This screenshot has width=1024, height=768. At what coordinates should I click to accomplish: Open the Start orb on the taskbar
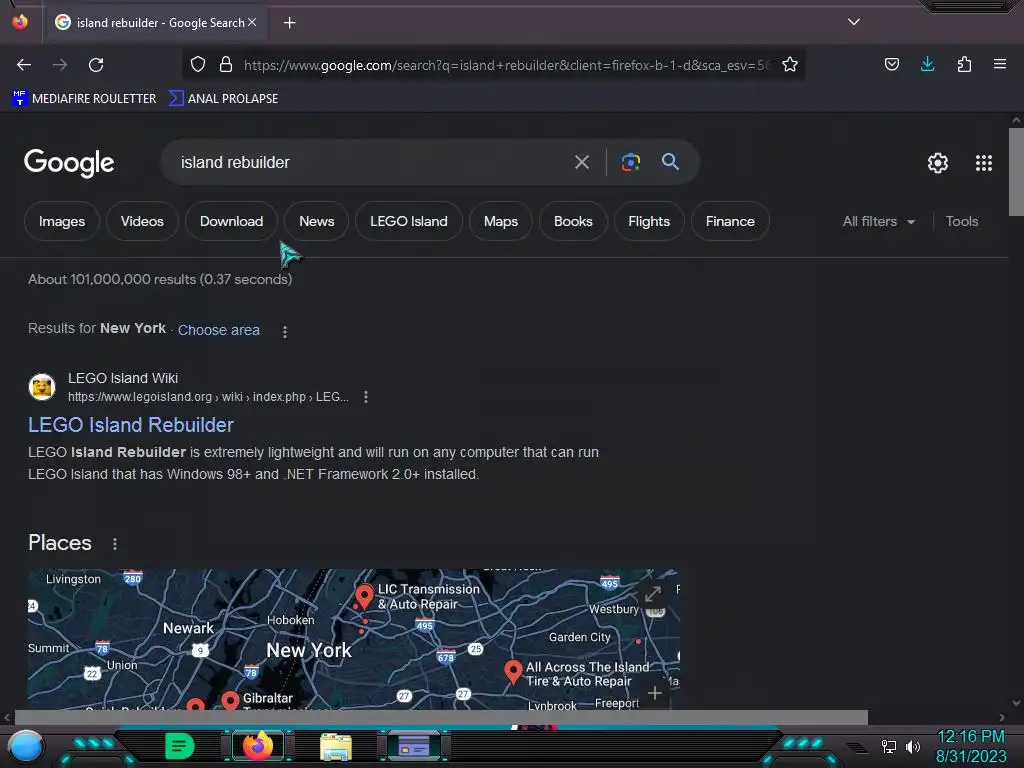[25, 746]
